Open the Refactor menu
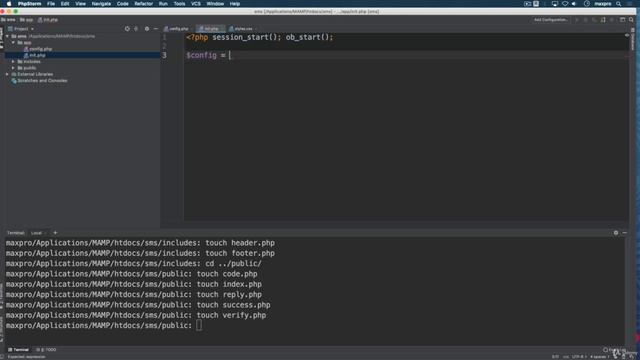This screenshot has height=360, width=640. [144, 4]
